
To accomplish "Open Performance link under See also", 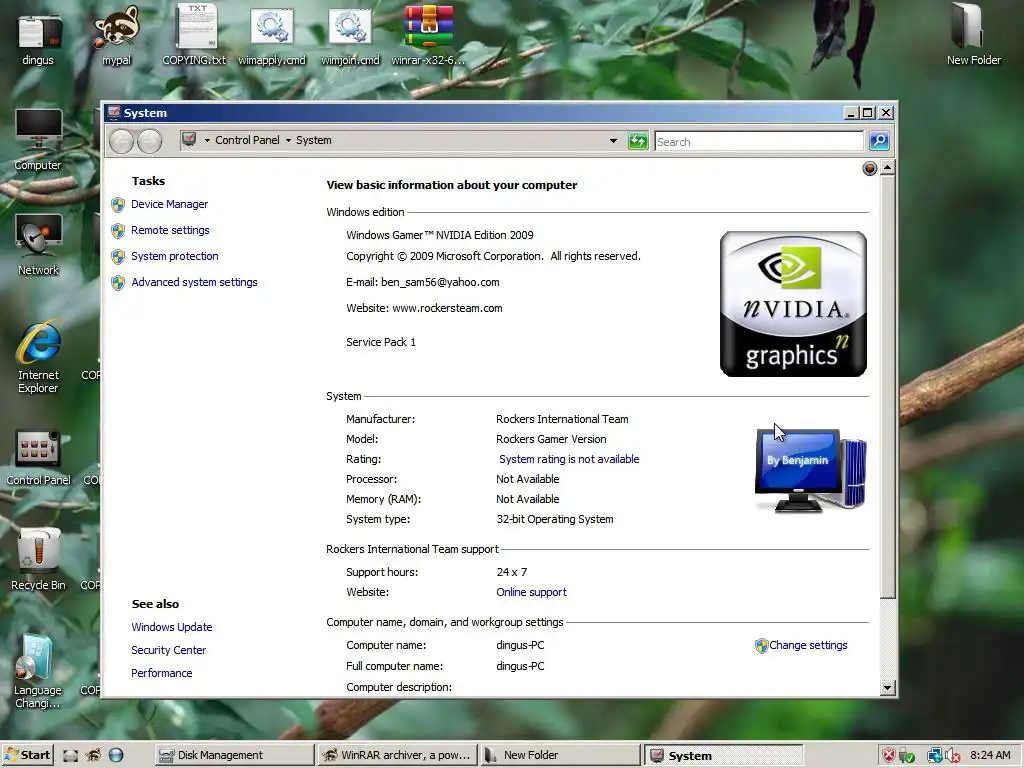I will [161, 673].
